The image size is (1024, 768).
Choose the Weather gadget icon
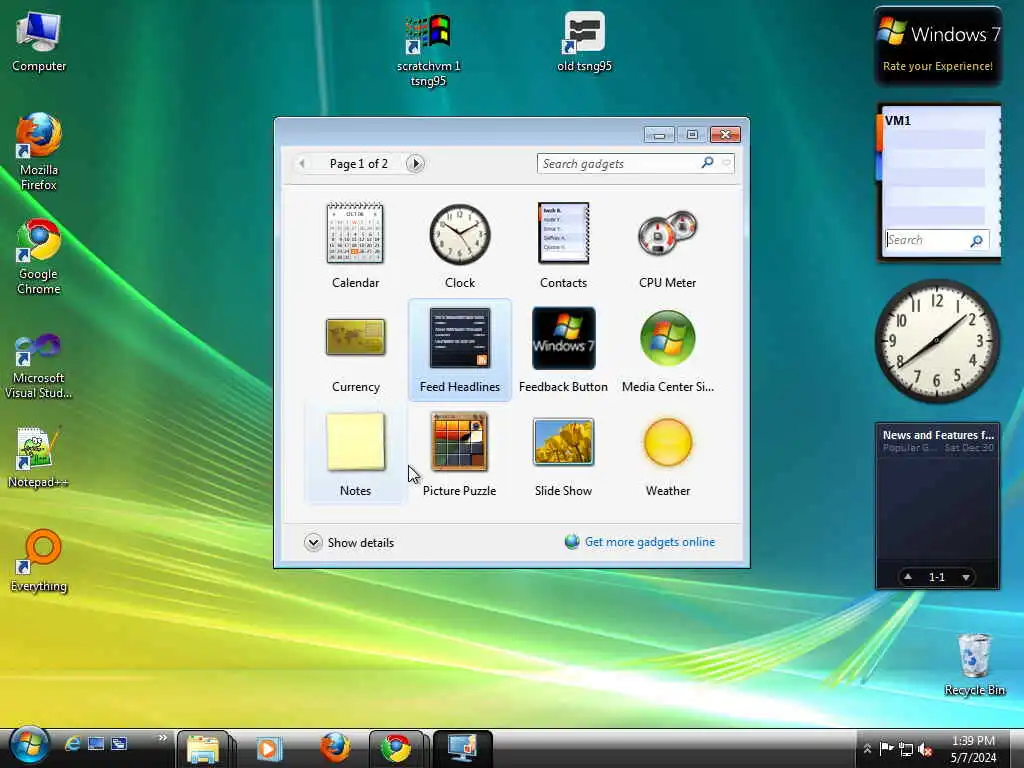[x=667, y=442]
